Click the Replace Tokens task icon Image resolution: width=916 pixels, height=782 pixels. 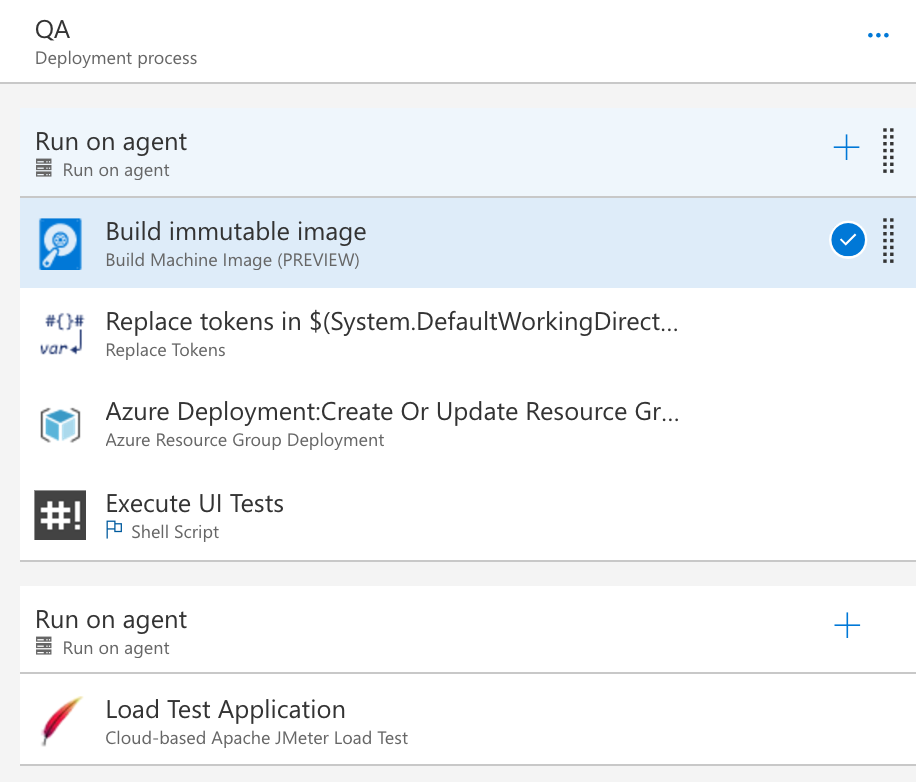63,334
